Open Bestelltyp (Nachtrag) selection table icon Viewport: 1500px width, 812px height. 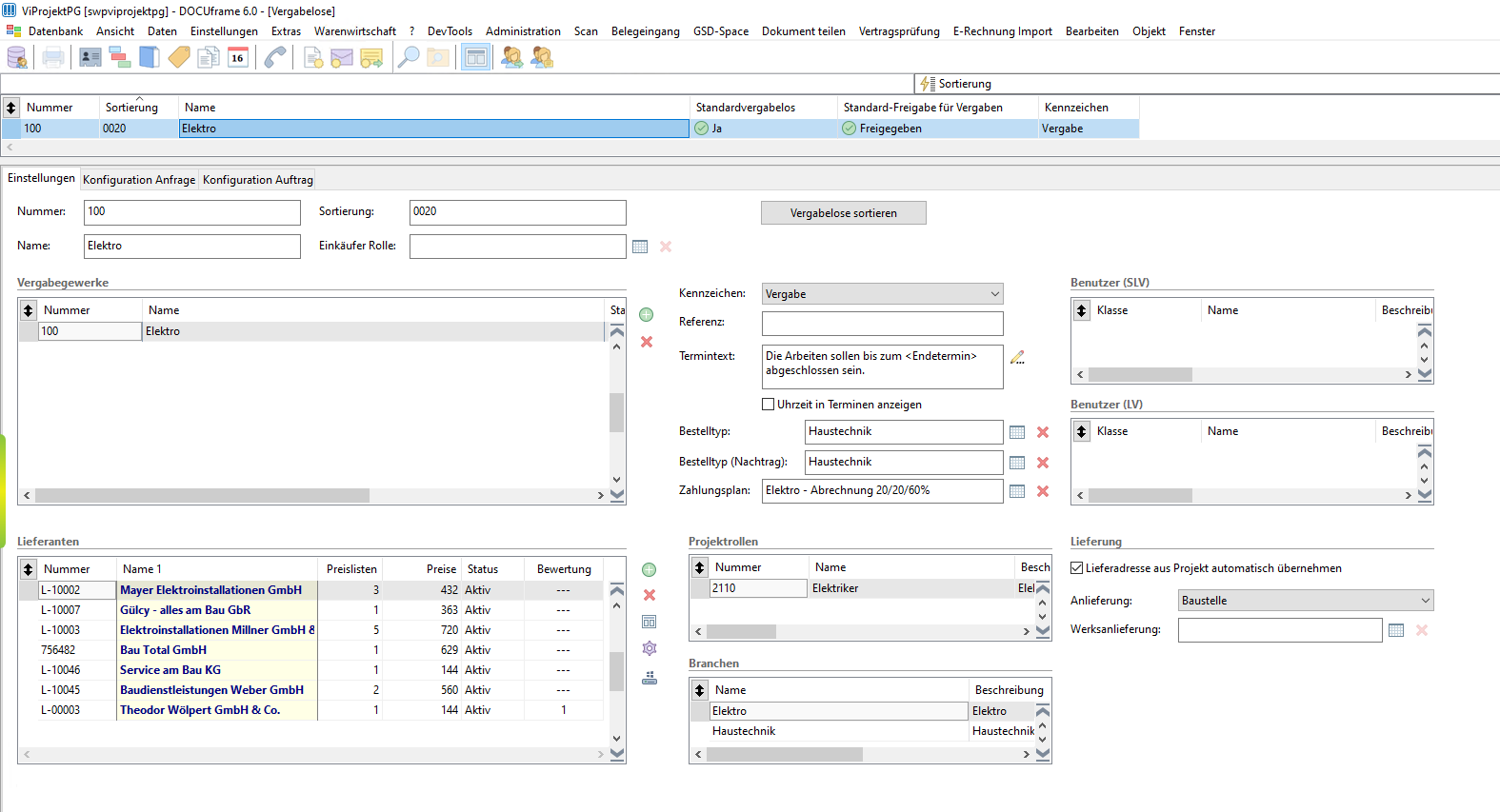coord(1017,463)
